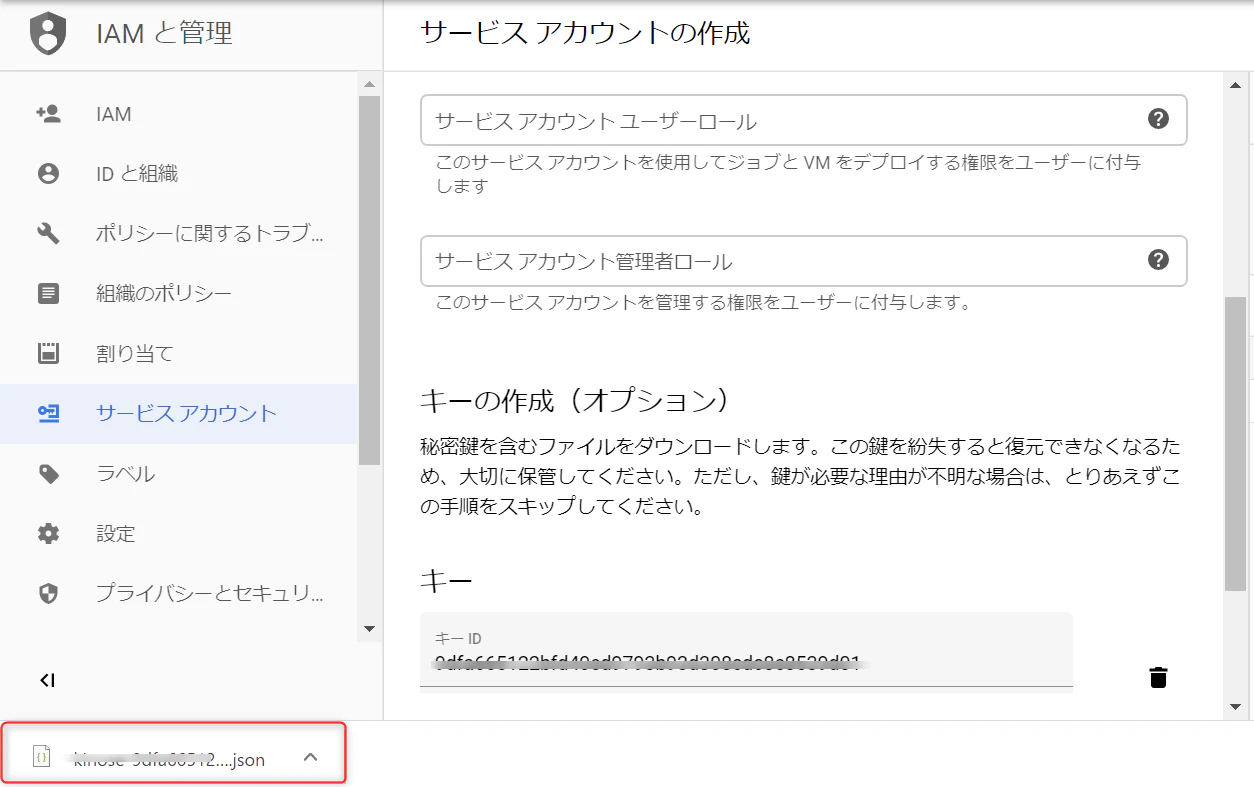Click the IAM と管理 header title
Screen dimensions: 1254x787
164,34
